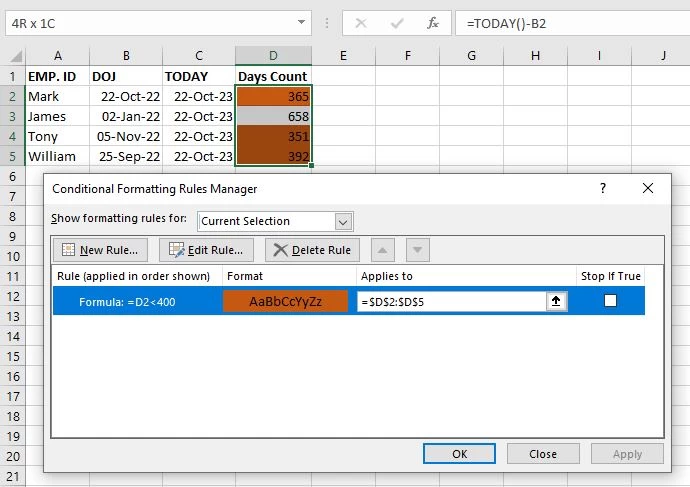Click the cell showing 351

(273, 136)
